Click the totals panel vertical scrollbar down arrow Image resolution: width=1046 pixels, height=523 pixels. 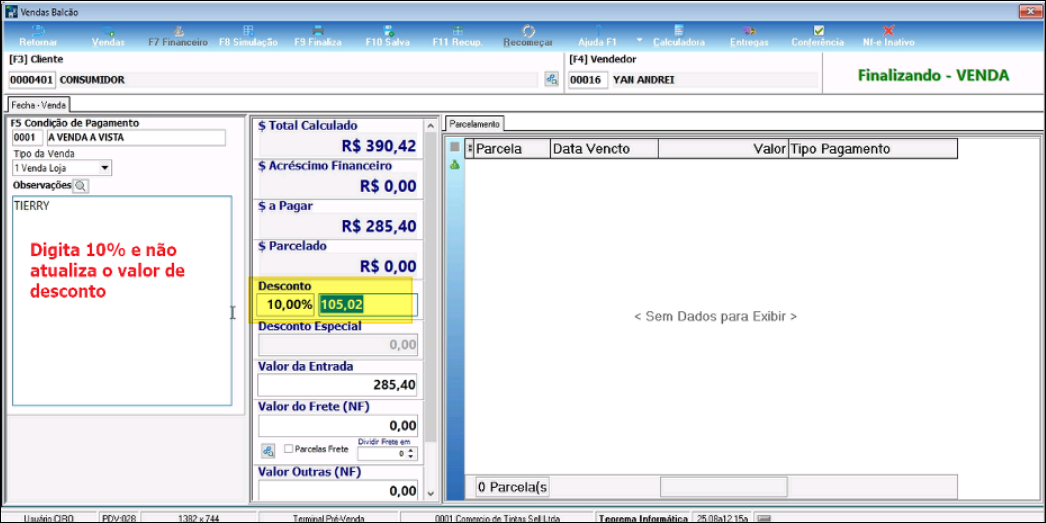click(431, 493)
